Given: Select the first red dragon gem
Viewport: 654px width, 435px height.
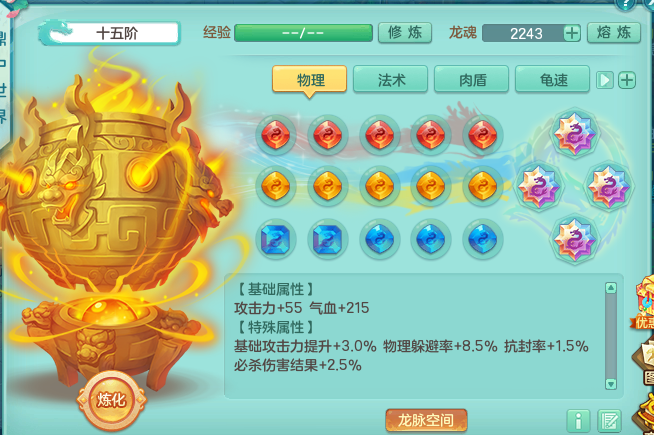Looking at the screenshot, I should coord(276,135).
